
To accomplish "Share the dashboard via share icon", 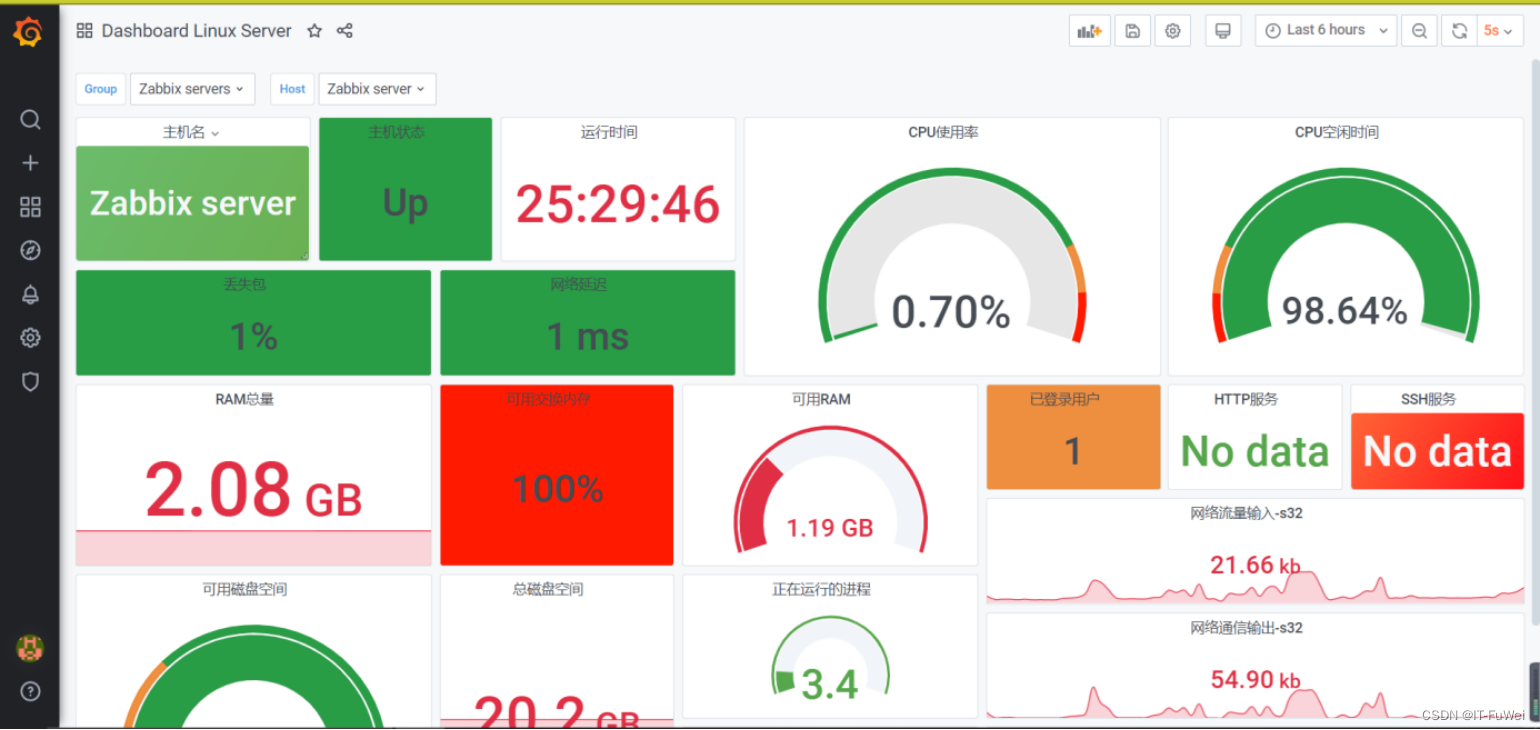I will [345, 31].
